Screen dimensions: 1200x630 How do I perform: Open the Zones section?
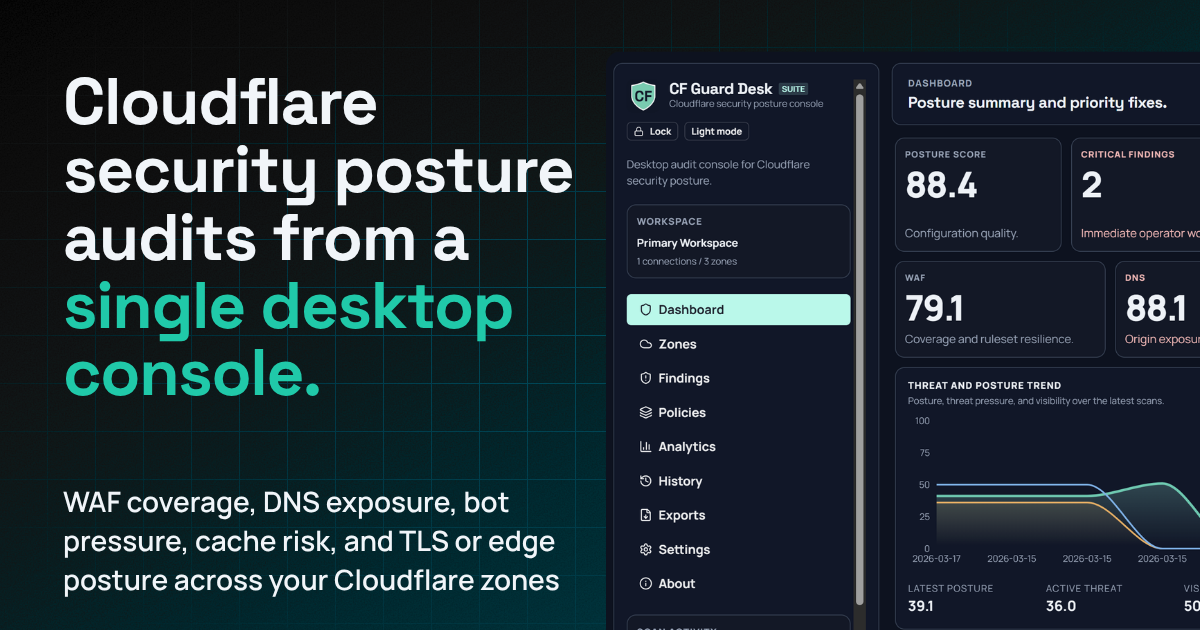tap(739, 344)
